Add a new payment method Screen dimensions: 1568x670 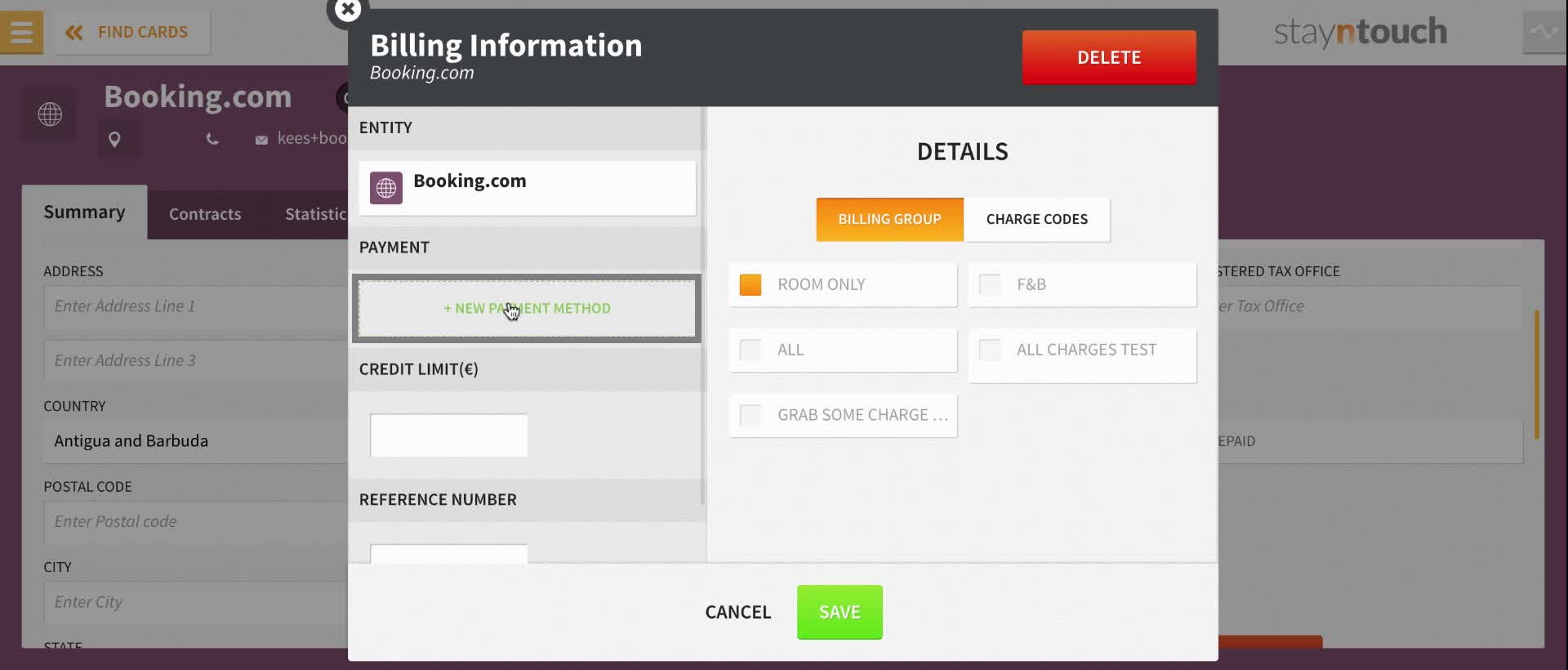527,308
